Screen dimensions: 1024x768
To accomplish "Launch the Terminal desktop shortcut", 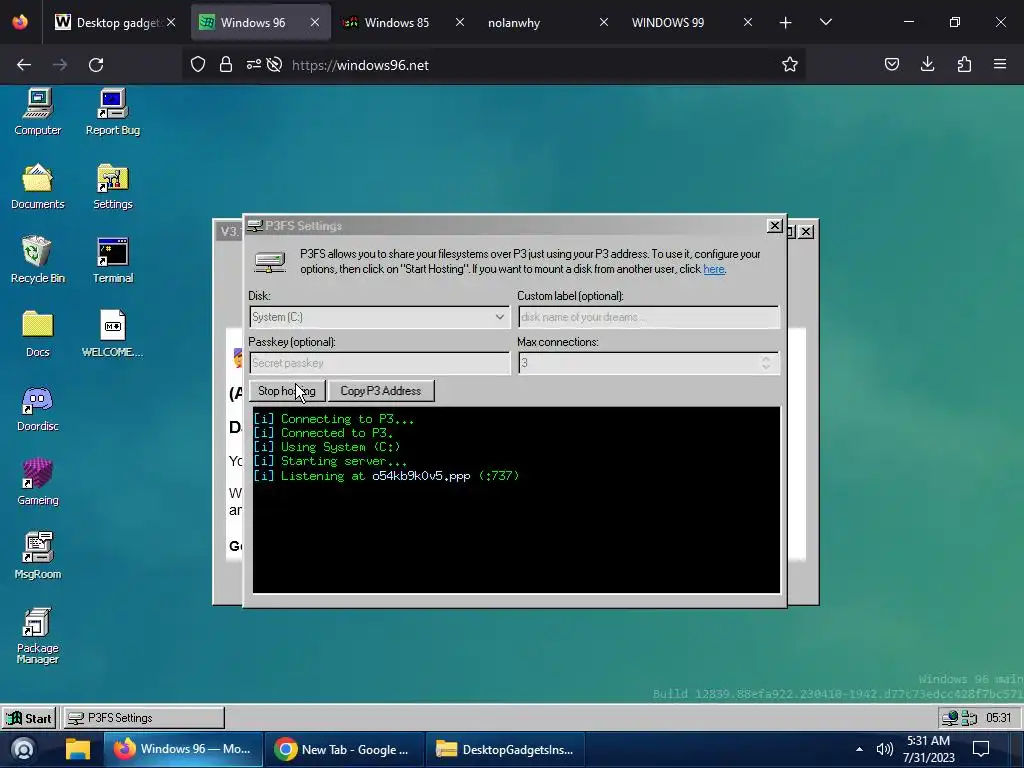I will (x=112, y=260).
